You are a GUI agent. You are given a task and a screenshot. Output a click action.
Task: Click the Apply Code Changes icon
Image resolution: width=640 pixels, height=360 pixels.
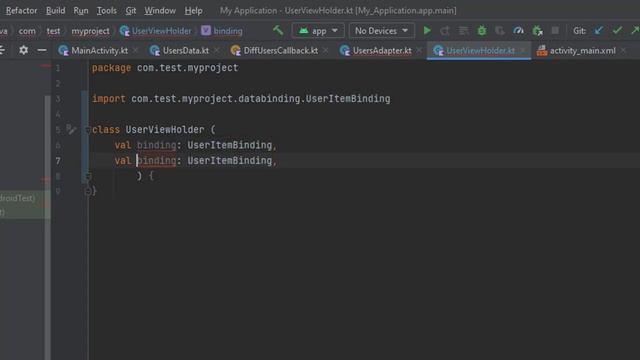click(463, 31)
